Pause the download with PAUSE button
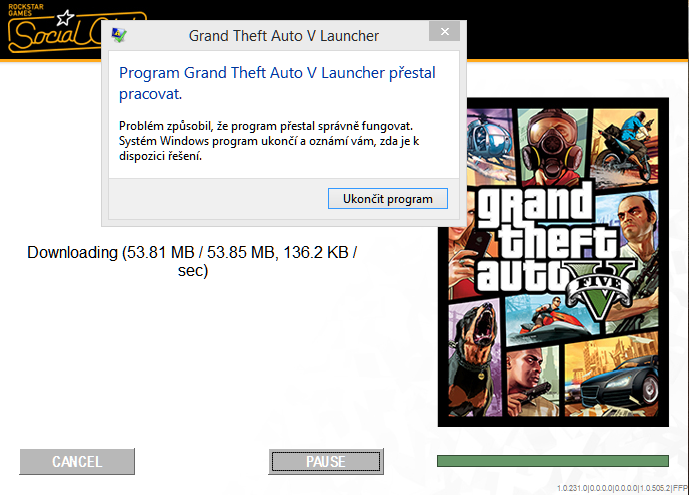 tap(326, 461)
